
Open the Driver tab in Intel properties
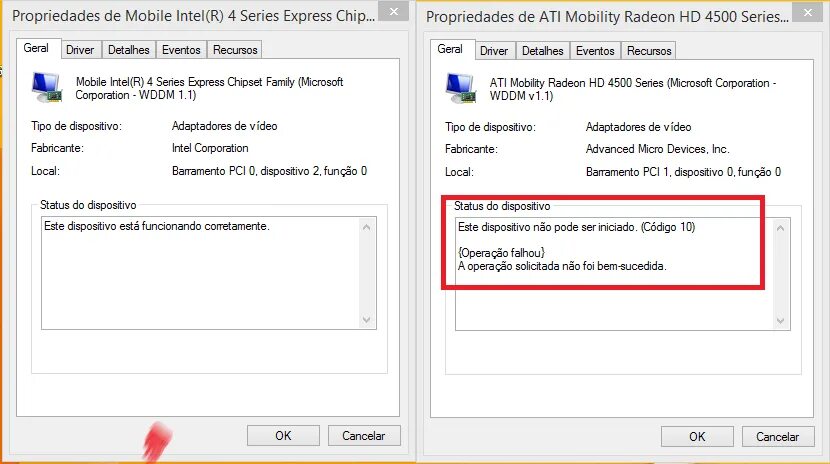pyautogui.click(x=80, y=50)
